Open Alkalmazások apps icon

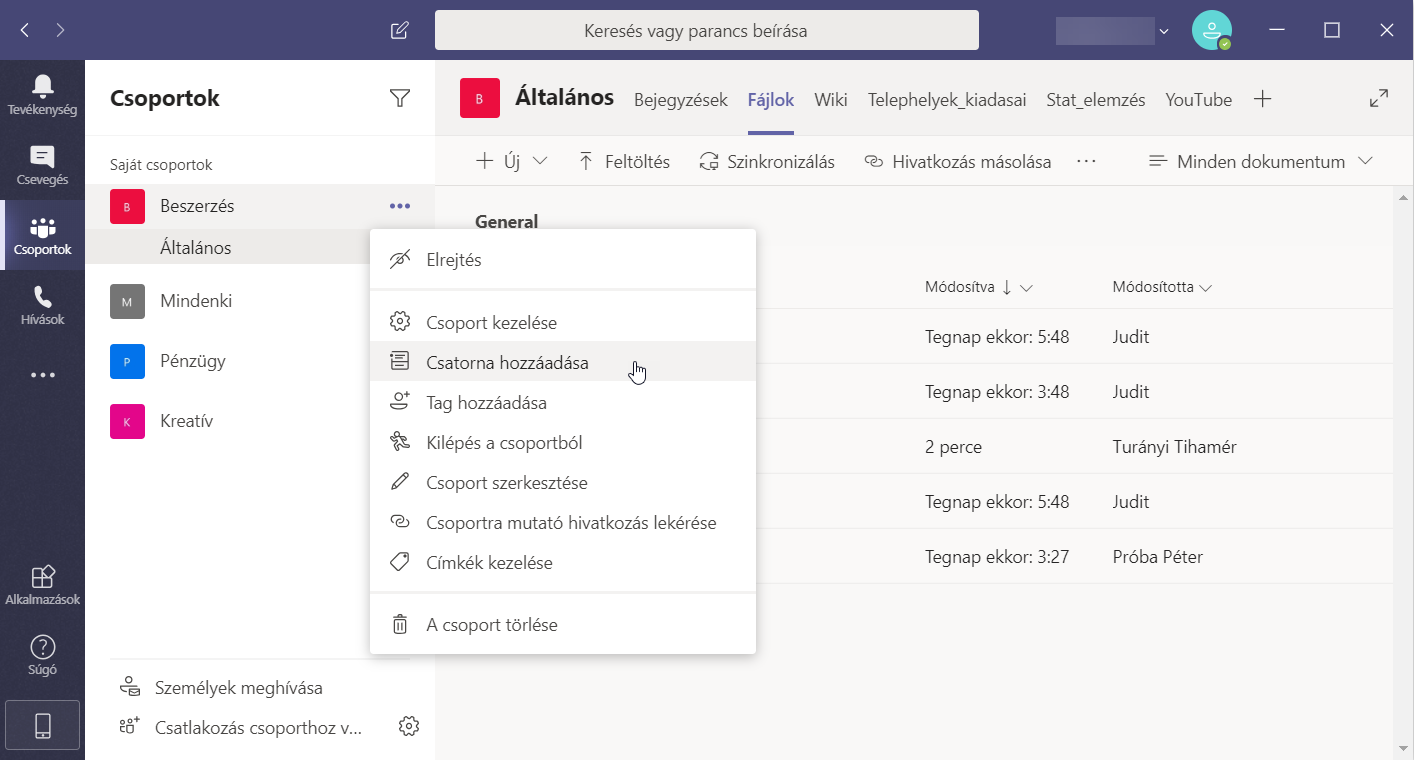click(42, 585)
